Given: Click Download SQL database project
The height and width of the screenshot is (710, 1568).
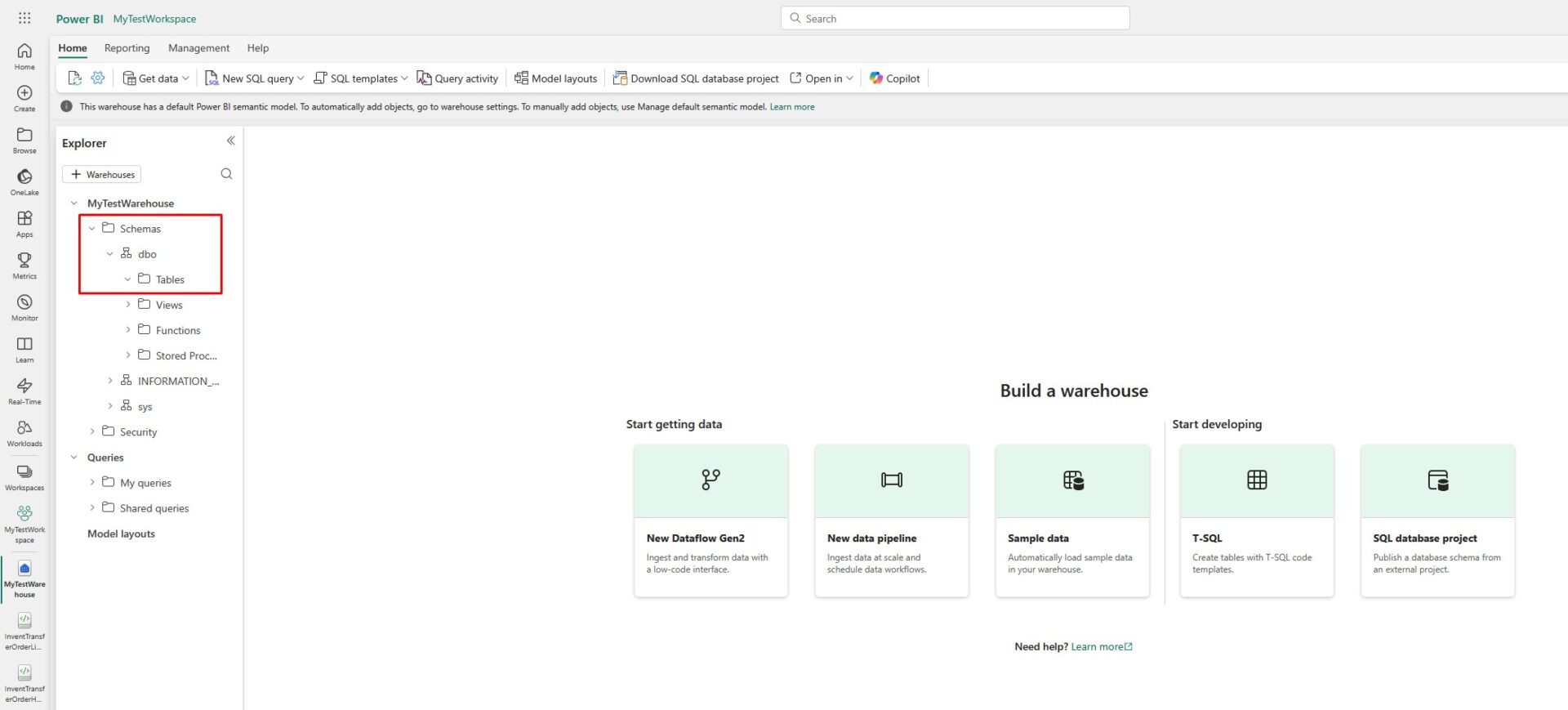Looking at the screenshot, I should tap(696, 78).
